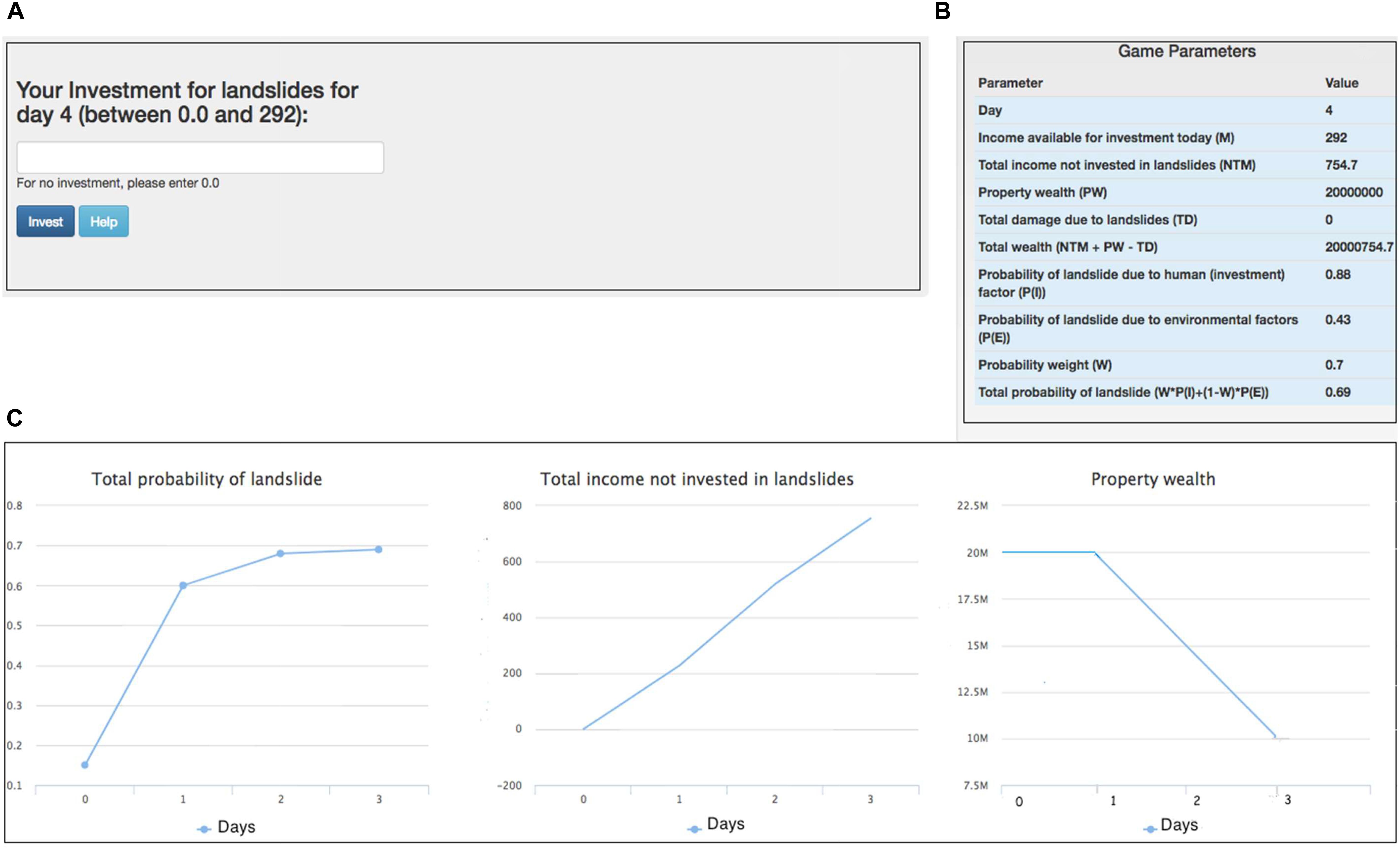
Task: Click the 'Property wealth' chart title
Action: 1153,479
